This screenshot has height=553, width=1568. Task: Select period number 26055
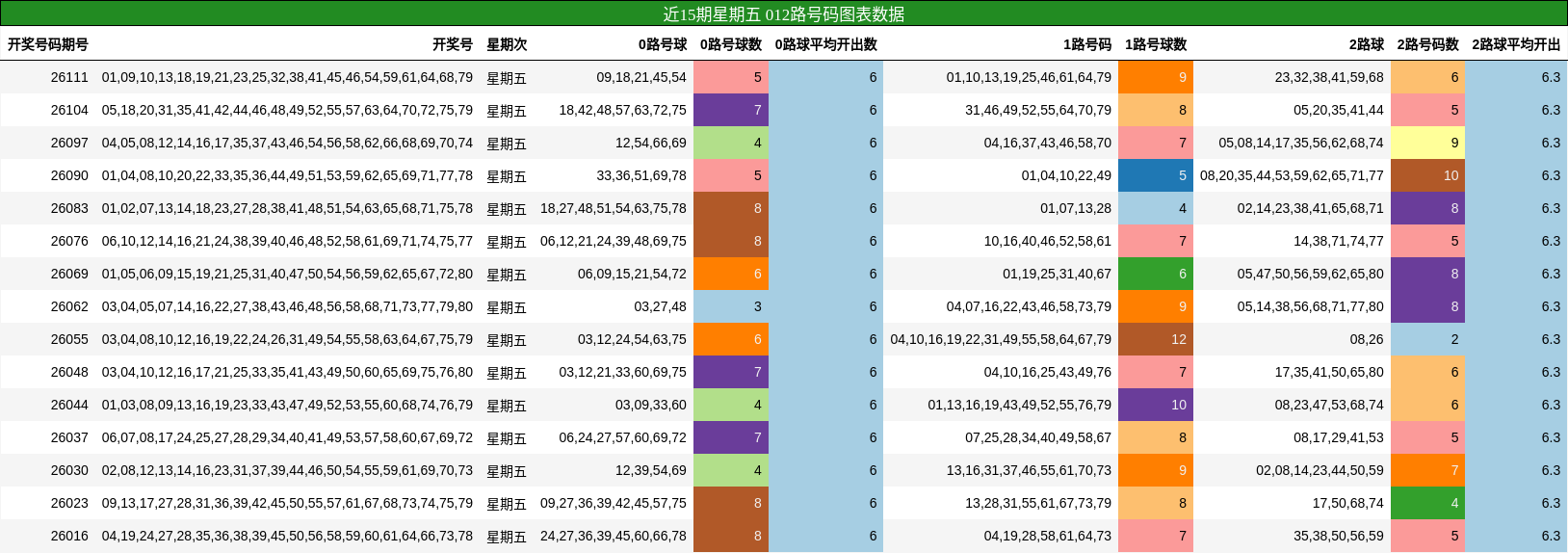(x=69, y=339)
